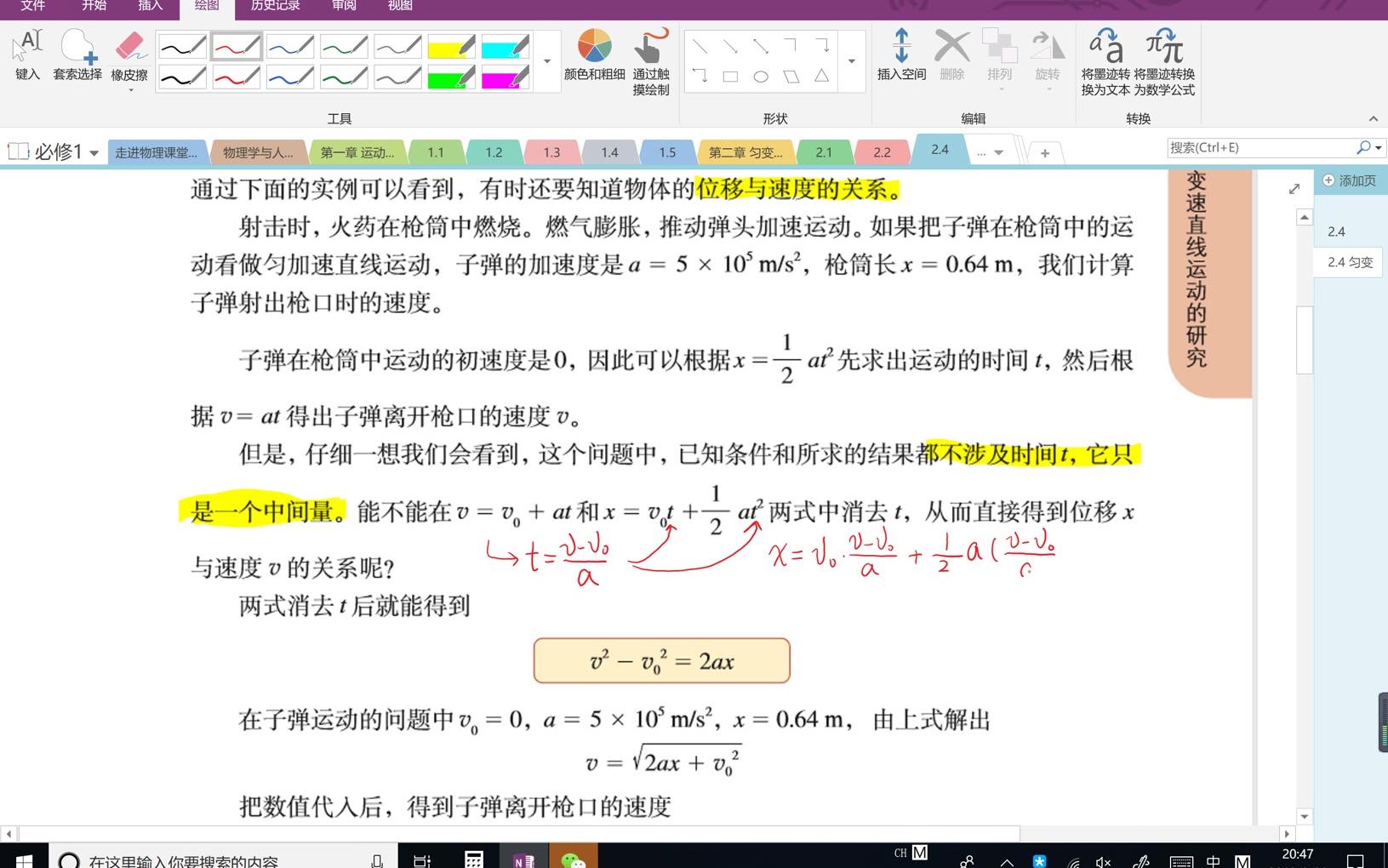Convert ink to math with 将墨迹转换为数学公式
Screen dimensions: 1388x868
pos(1162,60)
